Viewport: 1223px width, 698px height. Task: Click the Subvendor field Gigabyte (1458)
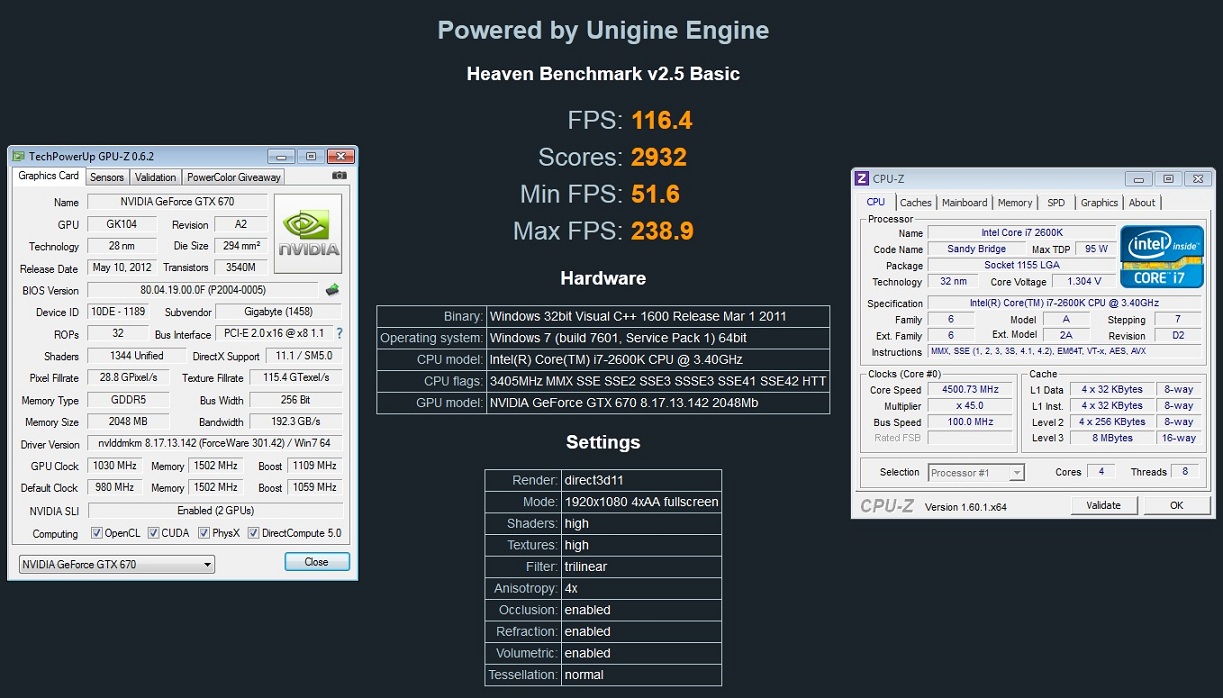[278, 312]
